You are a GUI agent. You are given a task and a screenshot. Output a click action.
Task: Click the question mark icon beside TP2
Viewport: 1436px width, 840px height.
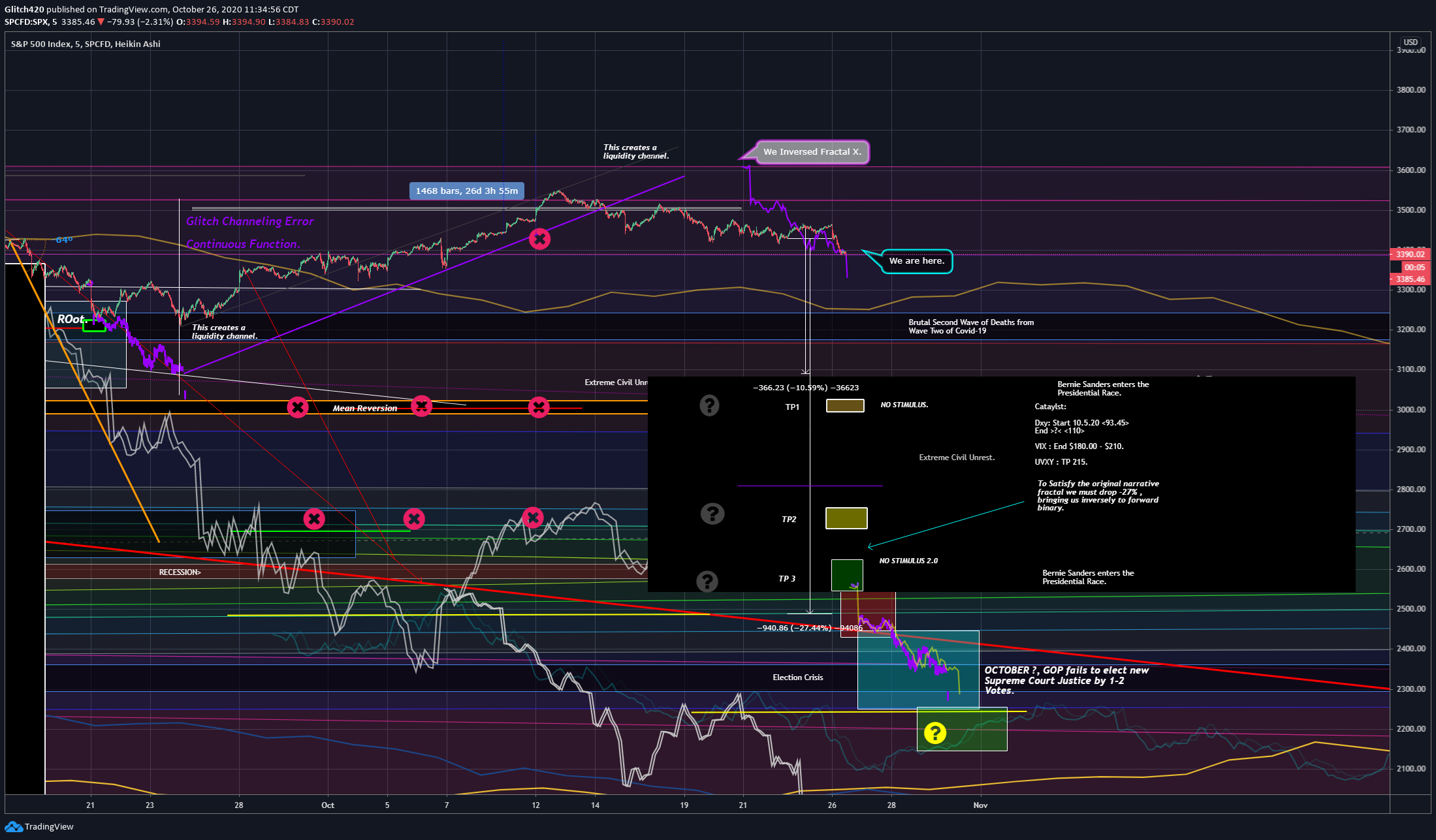(x=712, y=514)
